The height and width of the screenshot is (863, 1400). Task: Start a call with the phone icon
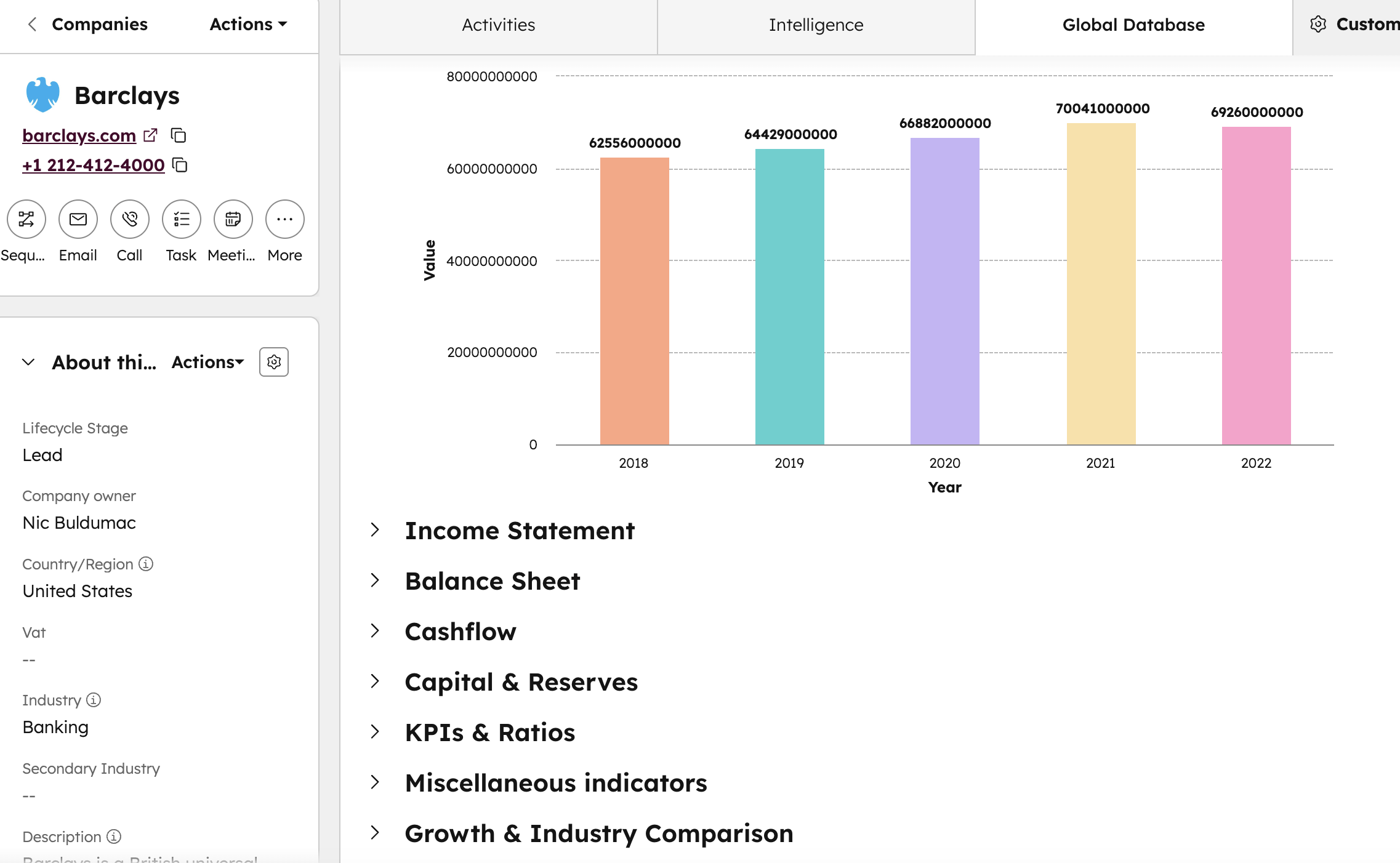(x=130, y=219)
